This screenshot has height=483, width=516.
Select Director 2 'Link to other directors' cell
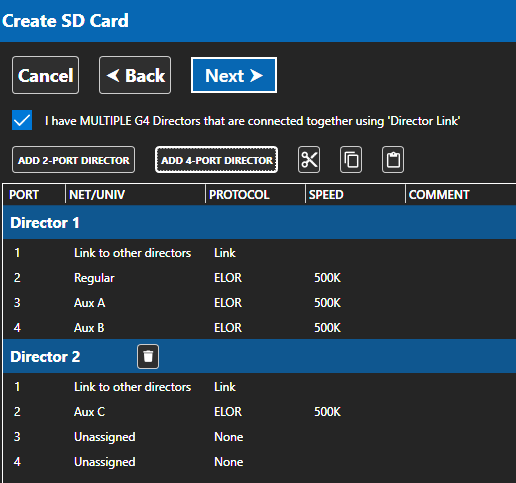[x=132, y=387]
